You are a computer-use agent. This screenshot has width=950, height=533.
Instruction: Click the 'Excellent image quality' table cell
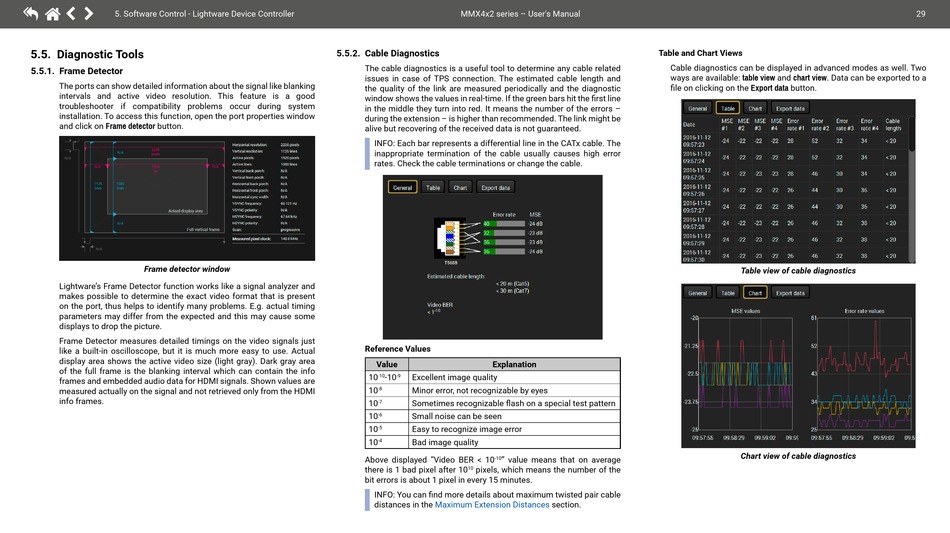coord(514,377)
